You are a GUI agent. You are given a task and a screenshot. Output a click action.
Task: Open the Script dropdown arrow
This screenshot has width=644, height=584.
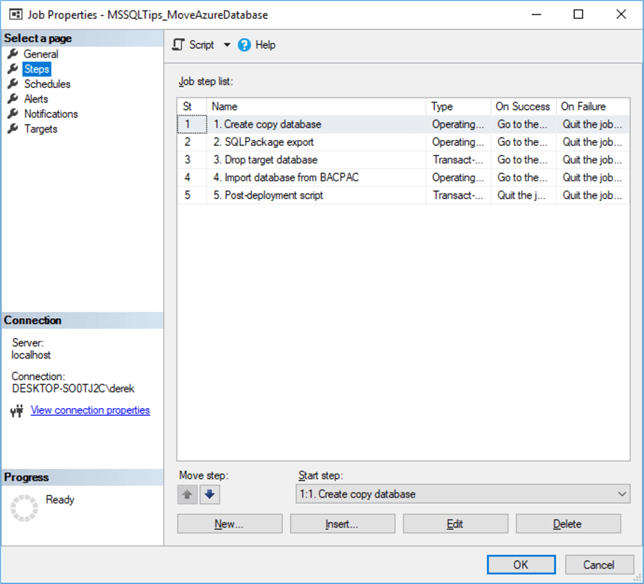pos(227,45)
